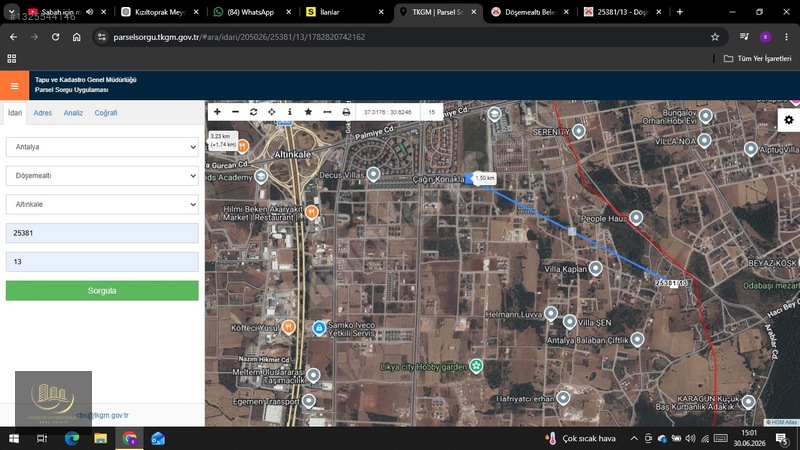The width and height of the screenshot is (800, 450).
Task: Open the Tüm Yer İşaretleri bookmarks folder
Action: (x=758, y=59)
